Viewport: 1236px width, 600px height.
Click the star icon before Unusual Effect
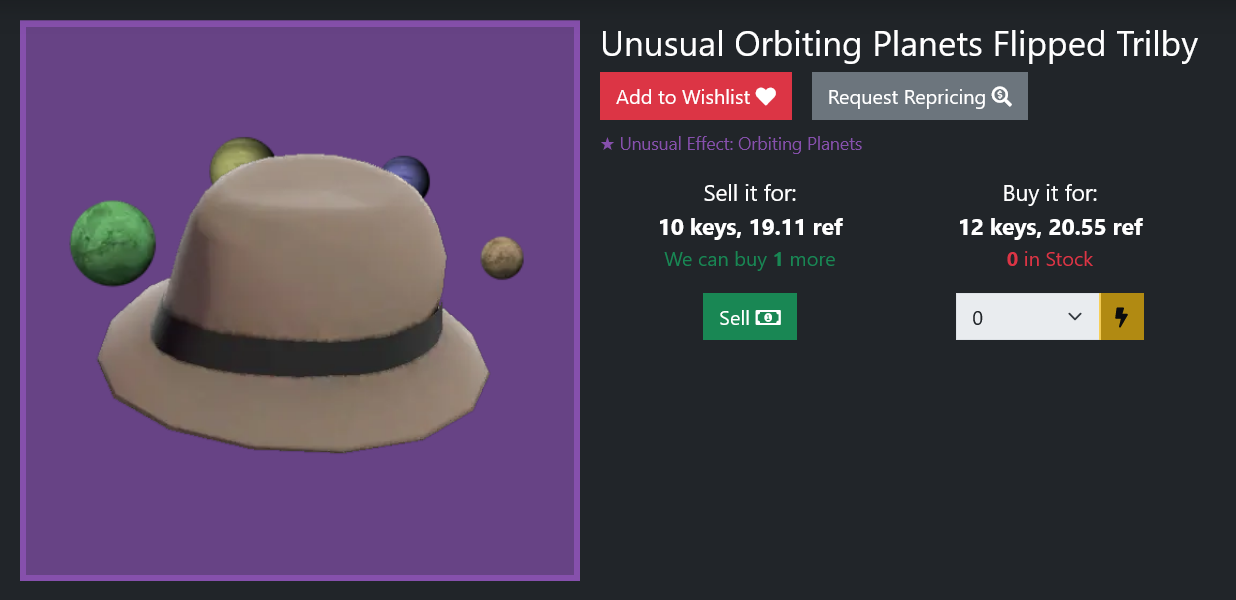607,144
